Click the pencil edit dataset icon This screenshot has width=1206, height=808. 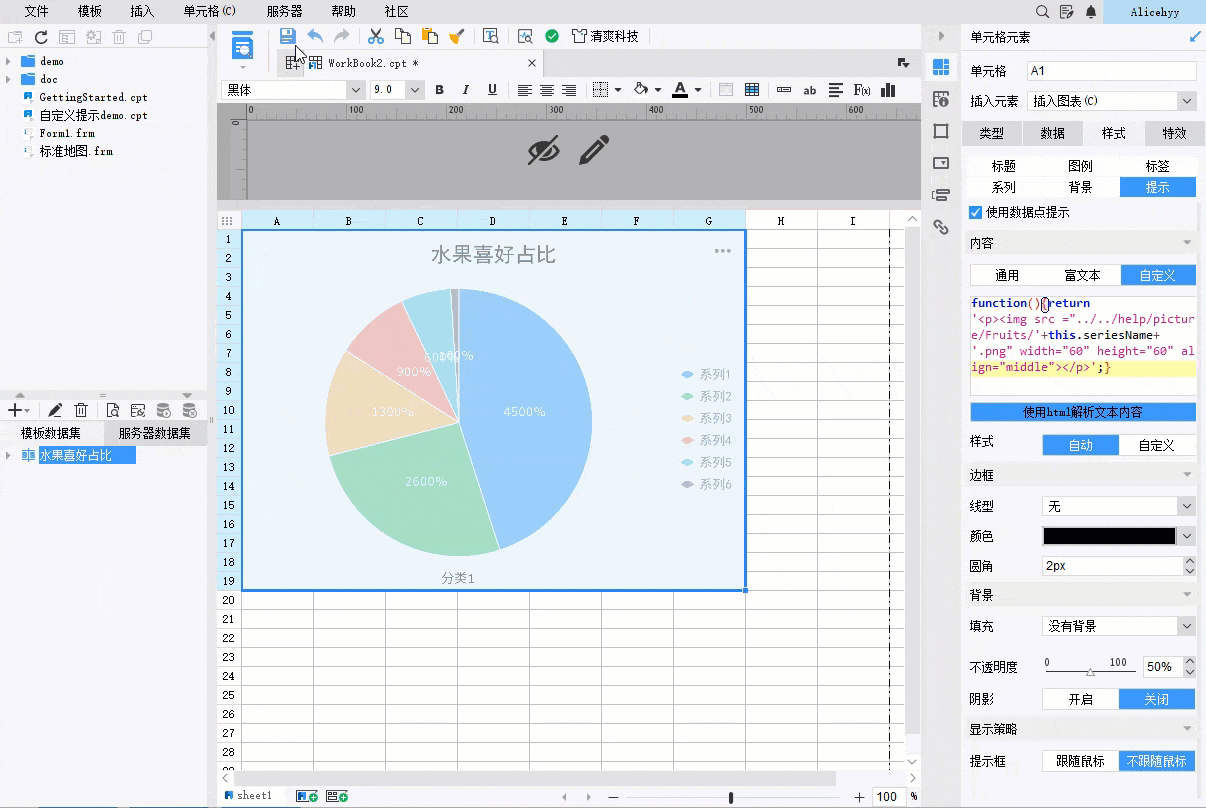(55, 410)
